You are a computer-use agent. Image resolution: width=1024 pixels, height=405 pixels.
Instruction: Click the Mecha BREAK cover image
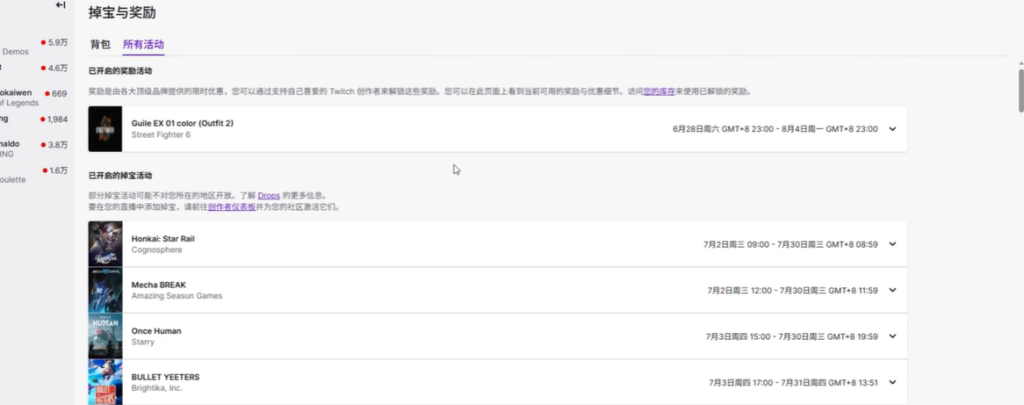click(105, 290)
